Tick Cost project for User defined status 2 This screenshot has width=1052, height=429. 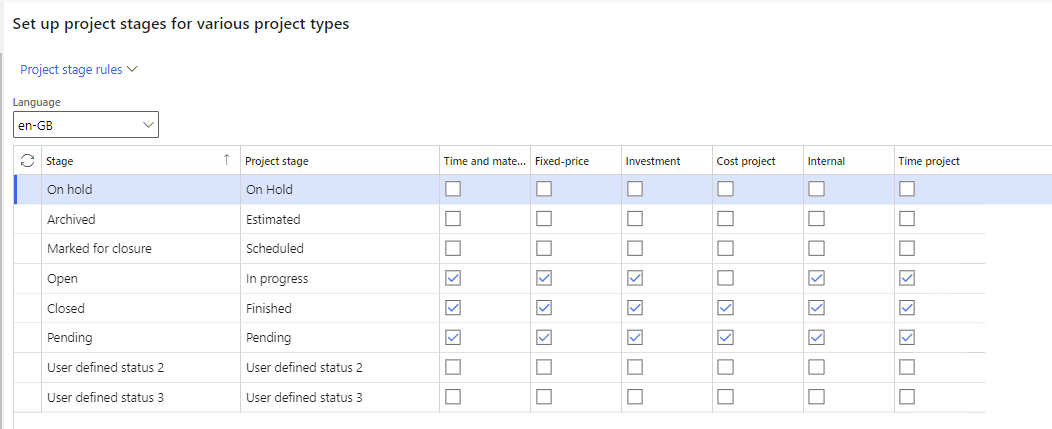pos(725,367)
